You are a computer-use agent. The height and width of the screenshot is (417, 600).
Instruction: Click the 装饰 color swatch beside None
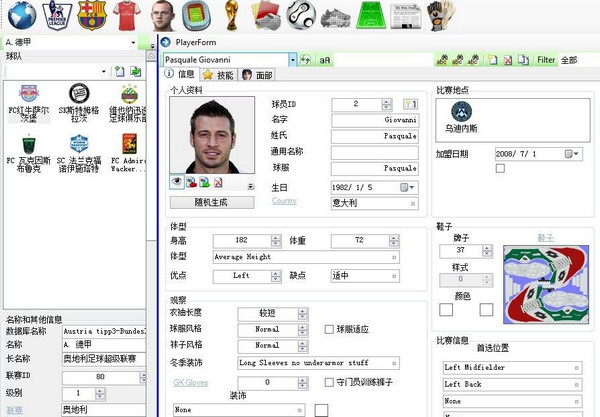click(x=321, y=410)
